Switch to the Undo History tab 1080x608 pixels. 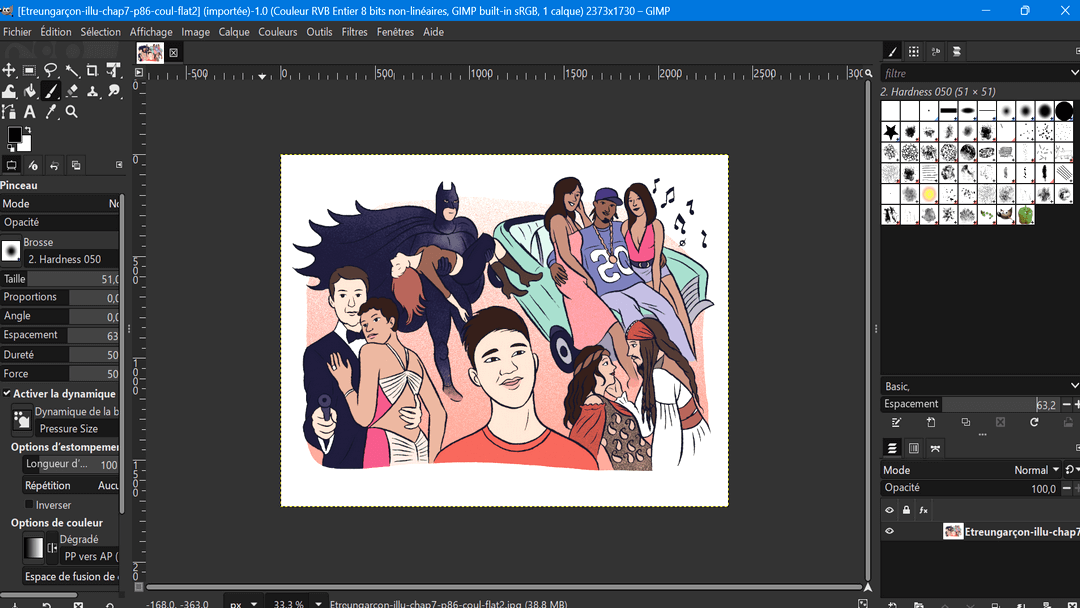(54, 165)
